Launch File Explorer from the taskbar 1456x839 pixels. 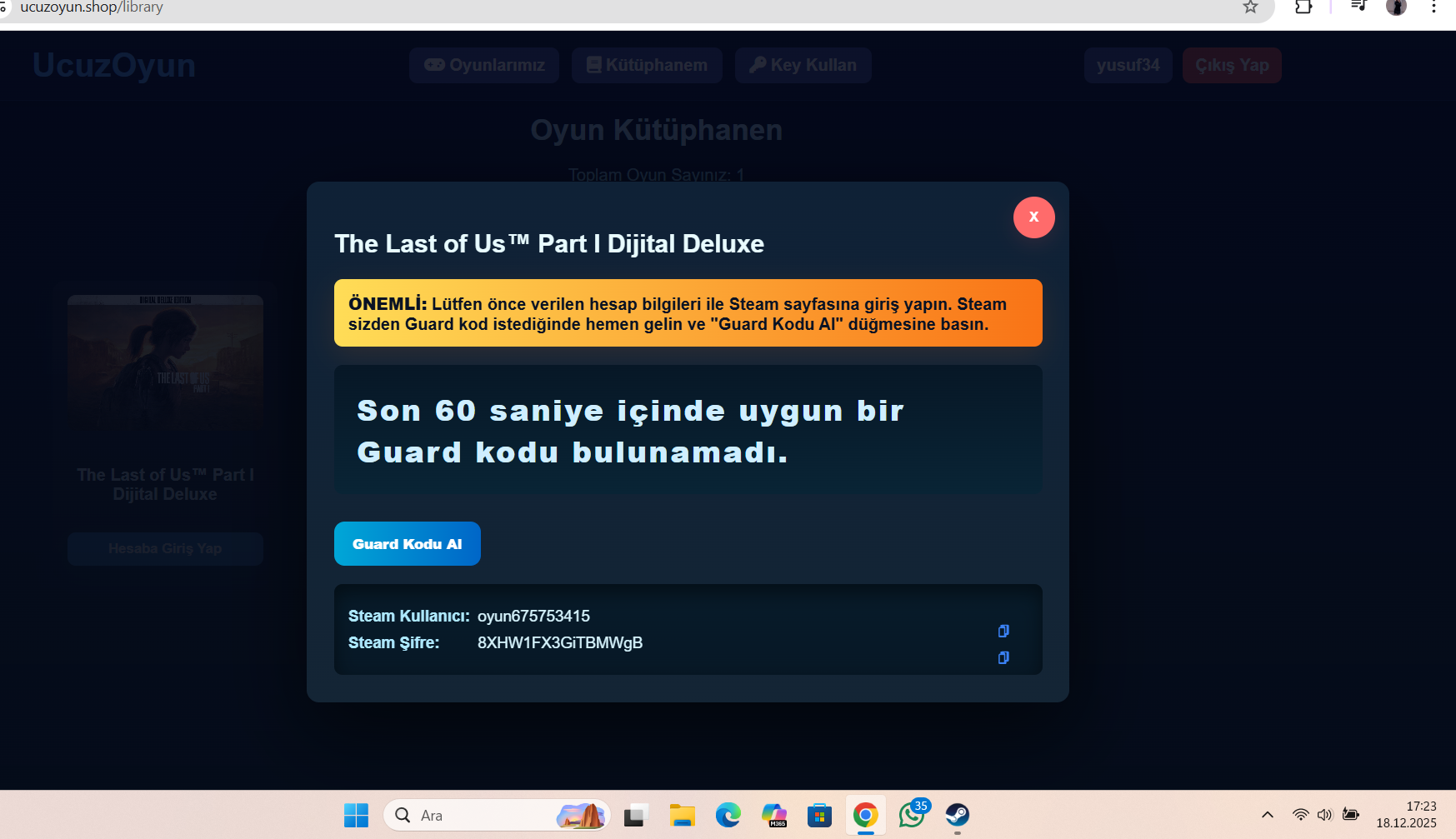tap(682, 815)
